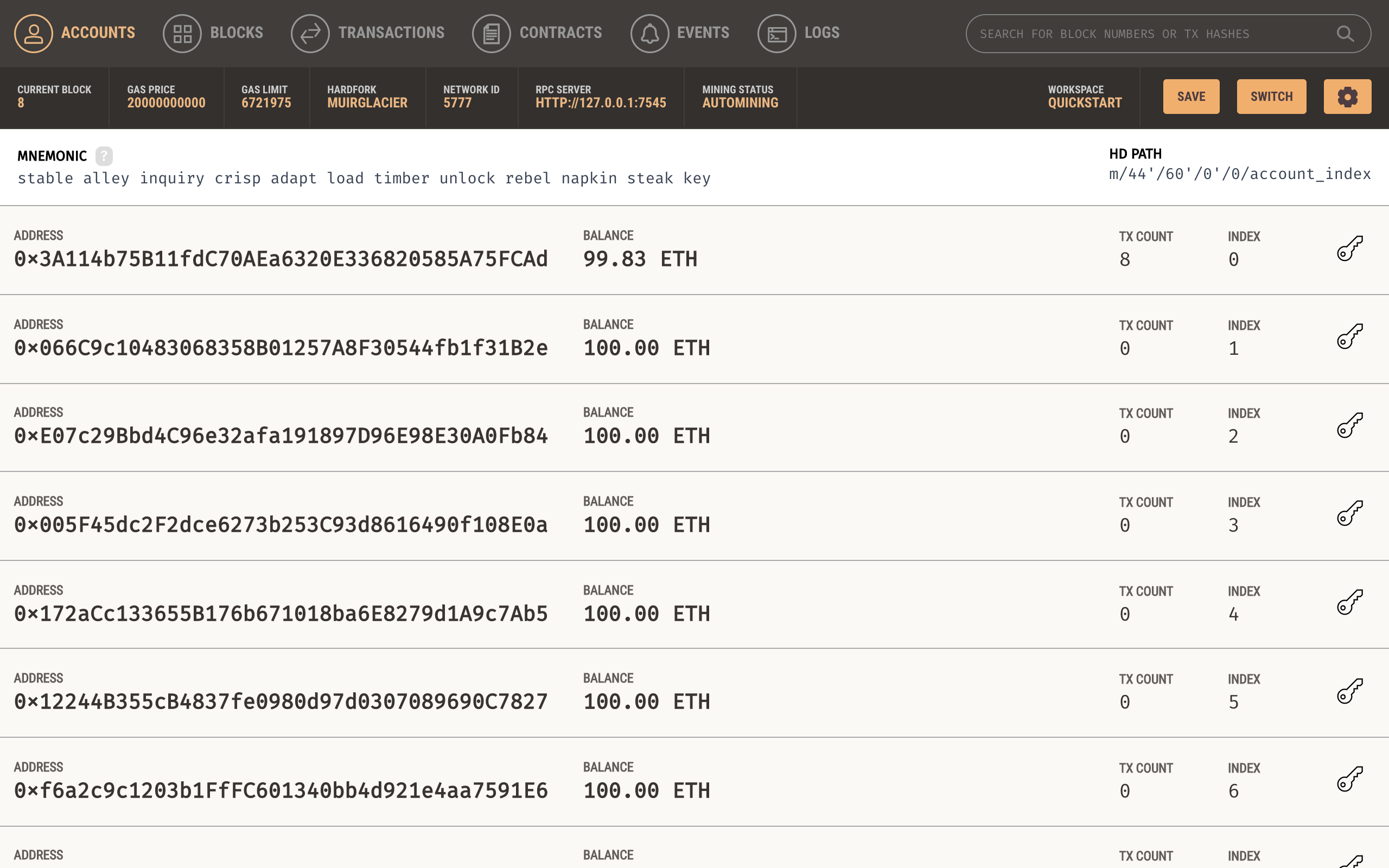Viewport: 1389px width, 868px height.
Task: Show private key for index 1 account
Action: [x=1349, y=337]
